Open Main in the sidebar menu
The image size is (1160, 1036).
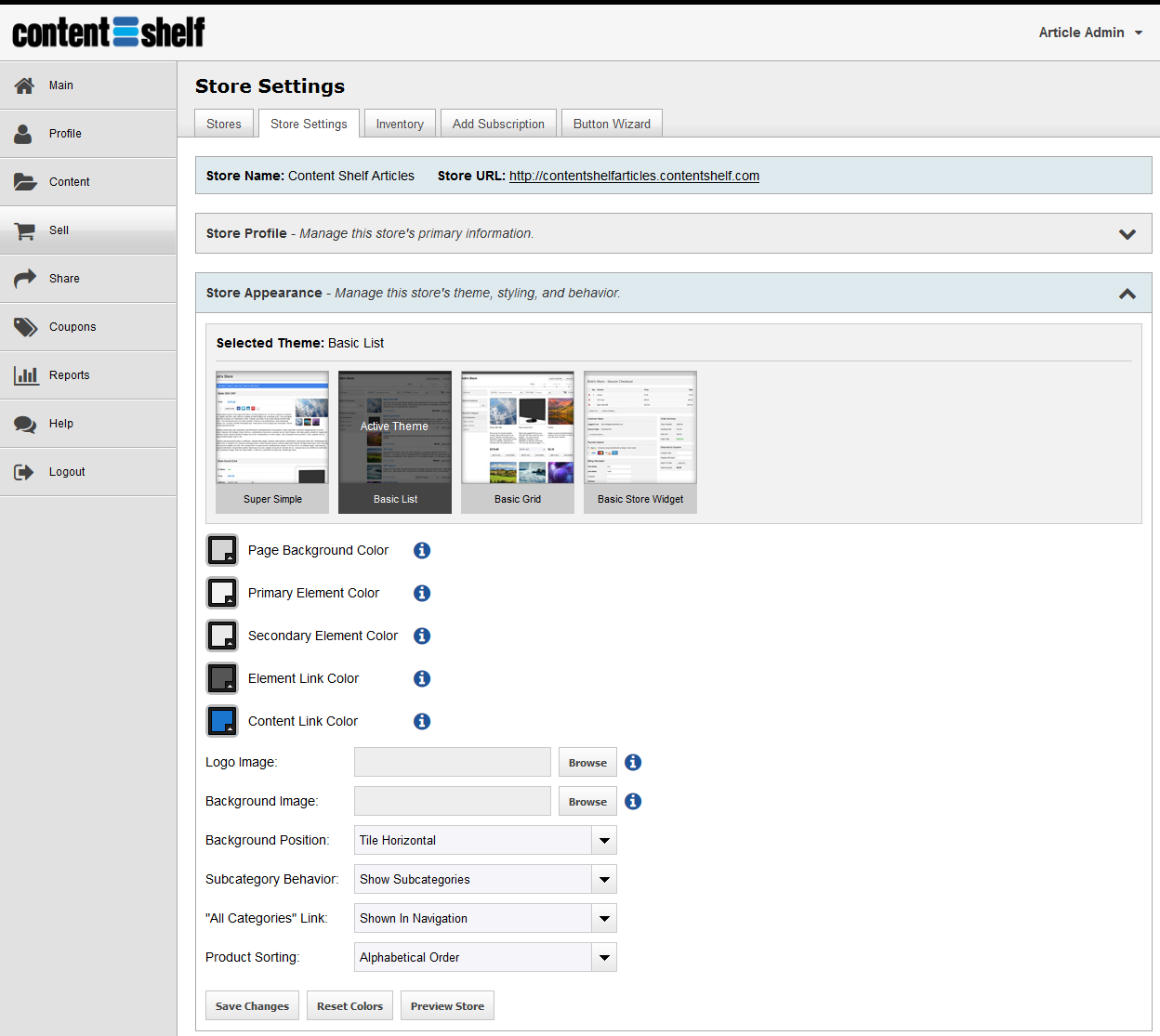tap(88, 85)
